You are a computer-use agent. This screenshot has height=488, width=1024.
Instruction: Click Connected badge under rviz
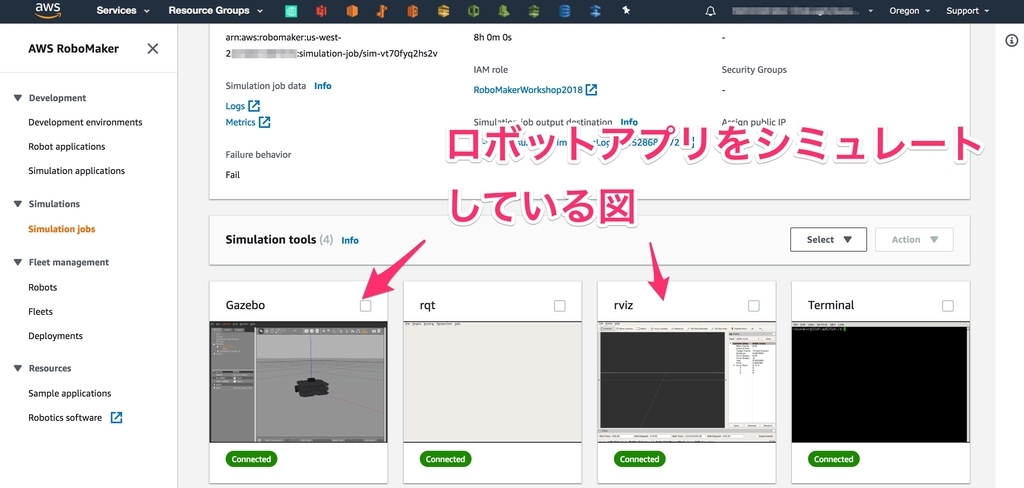coord(639,459)
